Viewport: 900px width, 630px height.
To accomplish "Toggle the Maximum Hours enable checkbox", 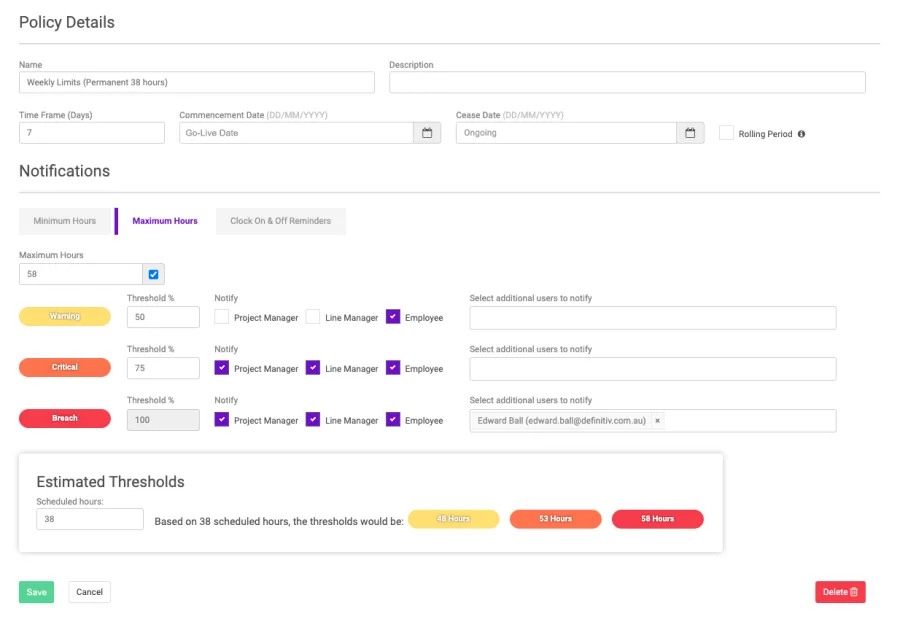I will point(153,274).
